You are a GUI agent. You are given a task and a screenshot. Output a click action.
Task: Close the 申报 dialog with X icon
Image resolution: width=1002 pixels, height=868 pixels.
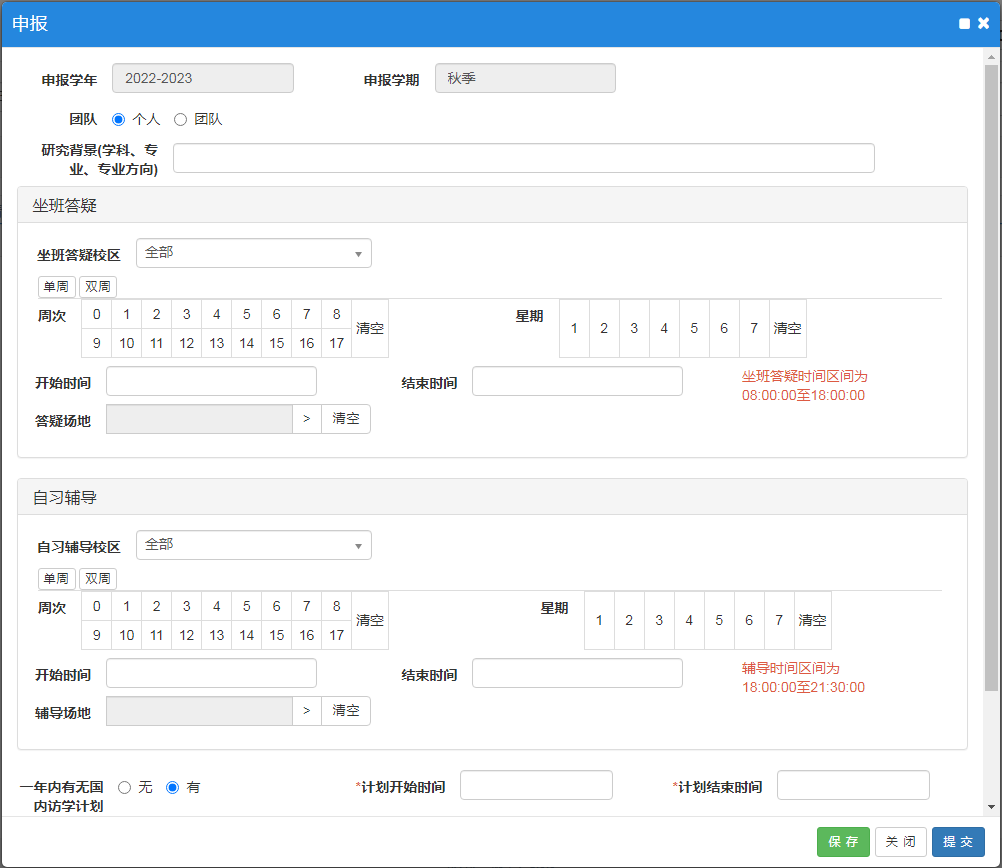[984, 24]
